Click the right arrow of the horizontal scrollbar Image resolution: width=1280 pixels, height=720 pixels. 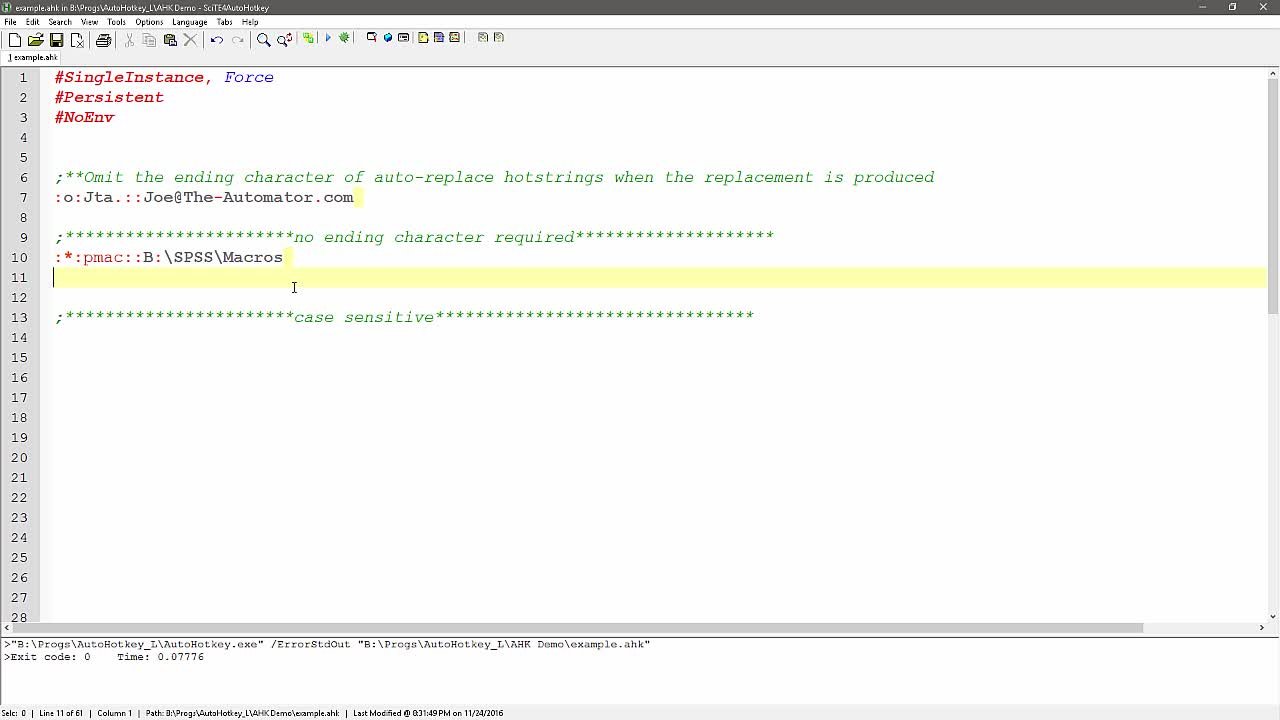point(1260,628)
